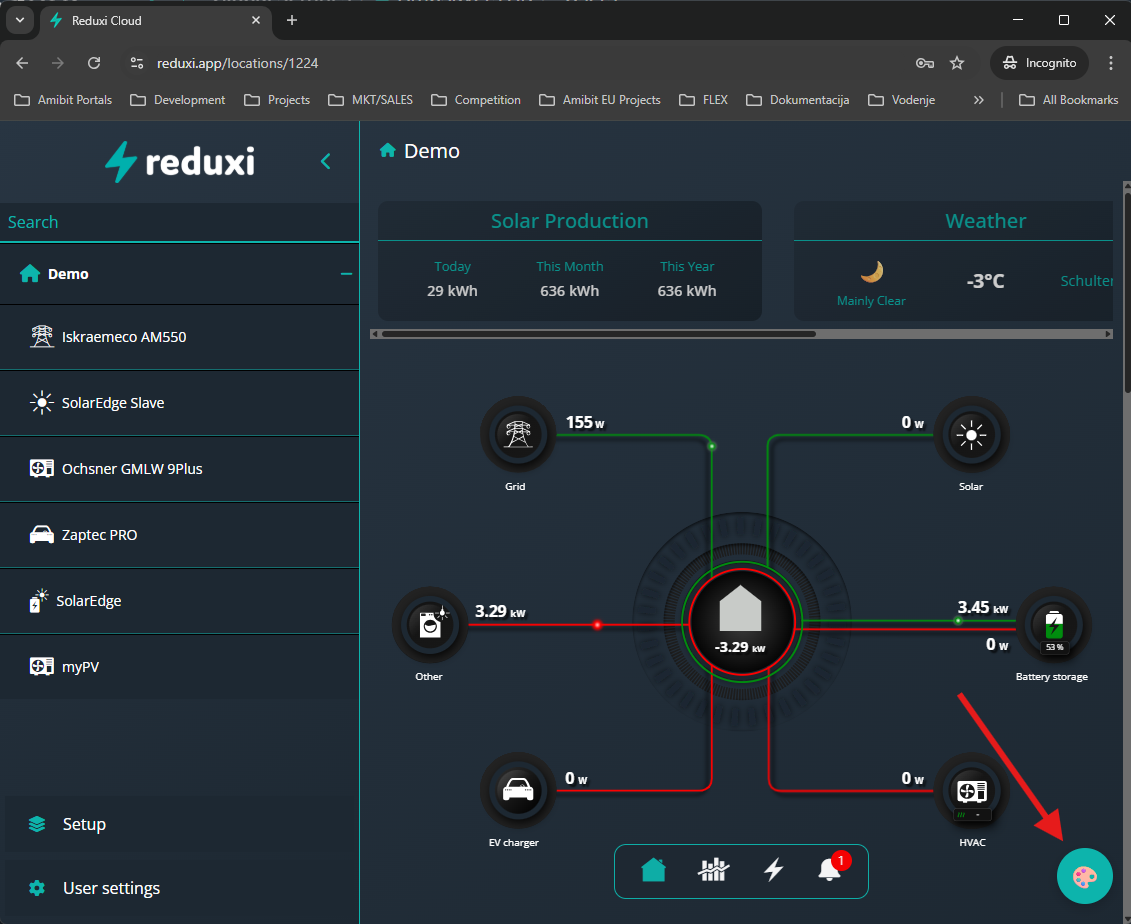The width and height of the screenshot is (1131, 924).
Task: Select the home tab in bottom bar
Action: [653, 870]
